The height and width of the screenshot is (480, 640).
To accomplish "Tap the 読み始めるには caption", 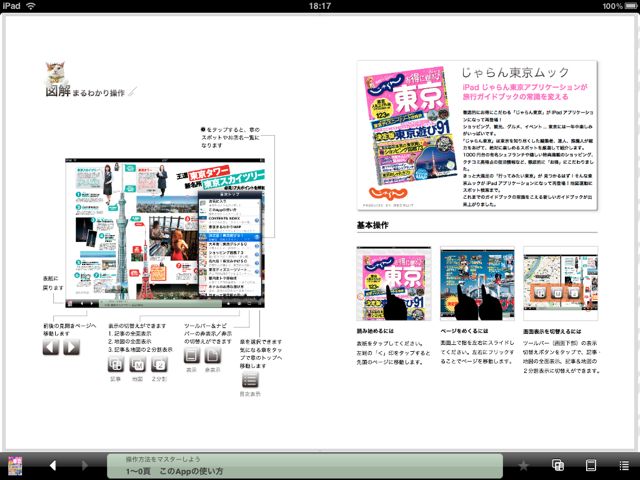I will tap(375, 331).
